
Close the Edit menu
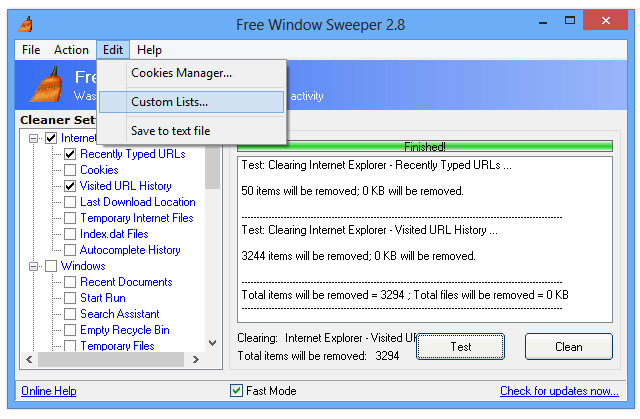click(x=113, y=50)
